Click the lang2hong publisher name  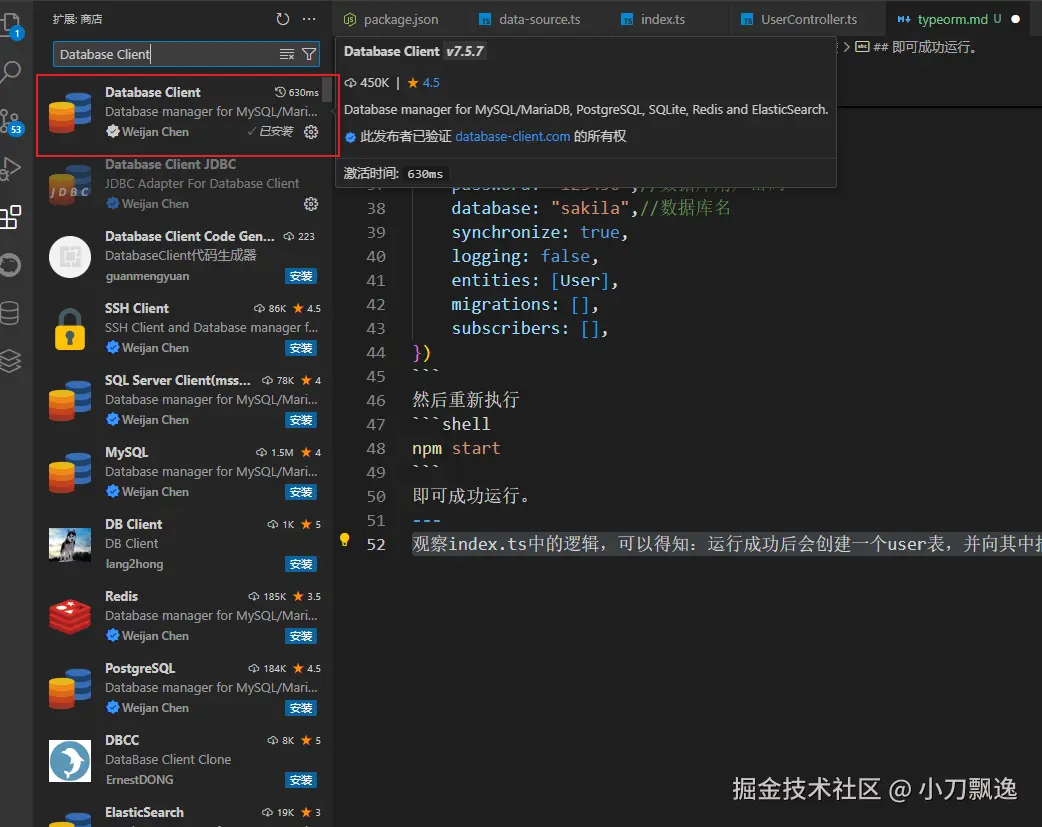[x=134, y=564]
